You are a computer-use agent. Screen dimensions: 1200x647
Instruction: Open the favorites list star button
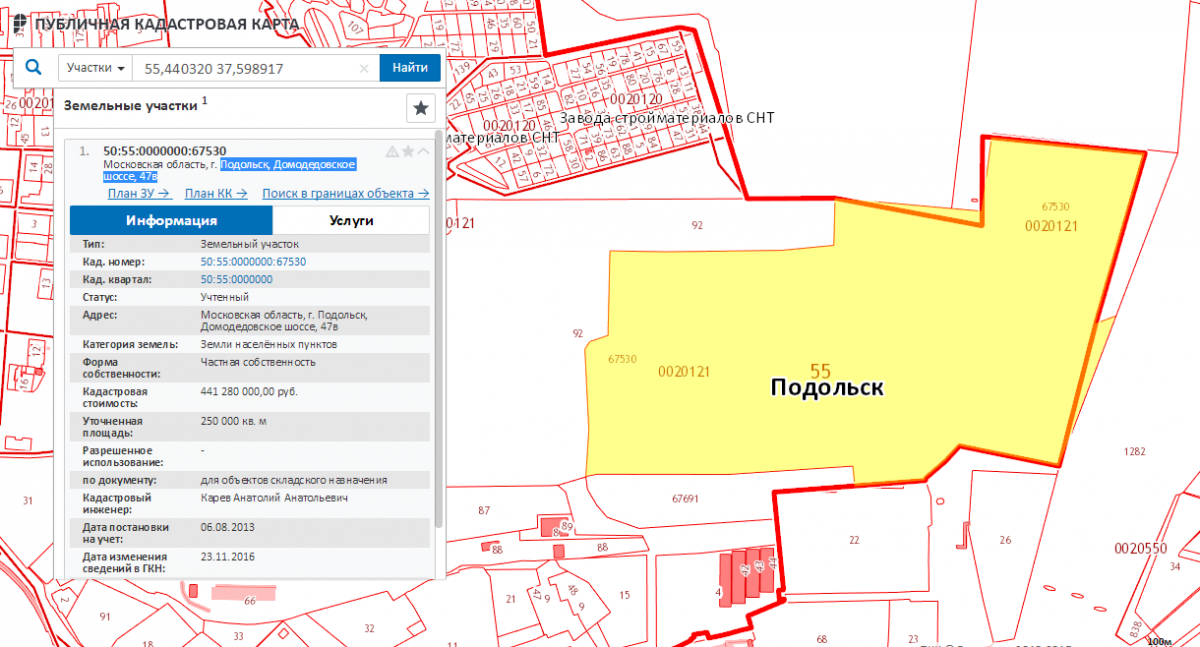point(421,108)
